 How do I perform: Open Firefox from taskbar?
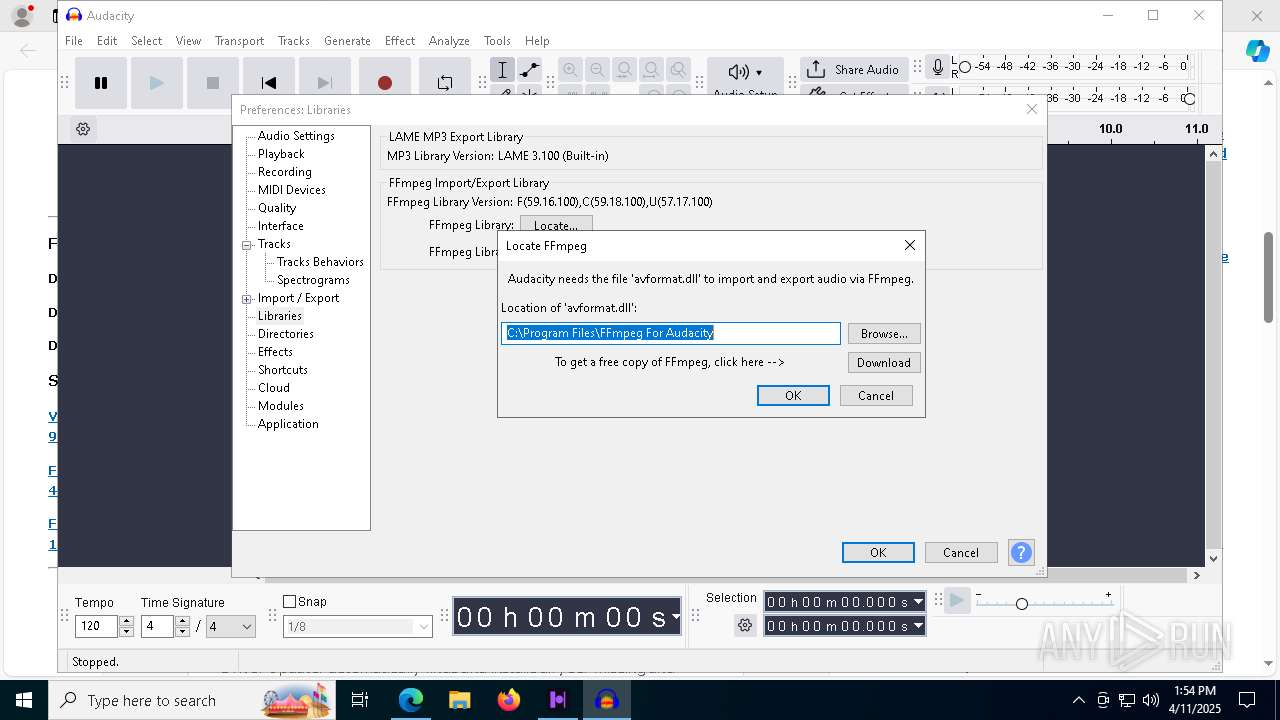(509, 700)
